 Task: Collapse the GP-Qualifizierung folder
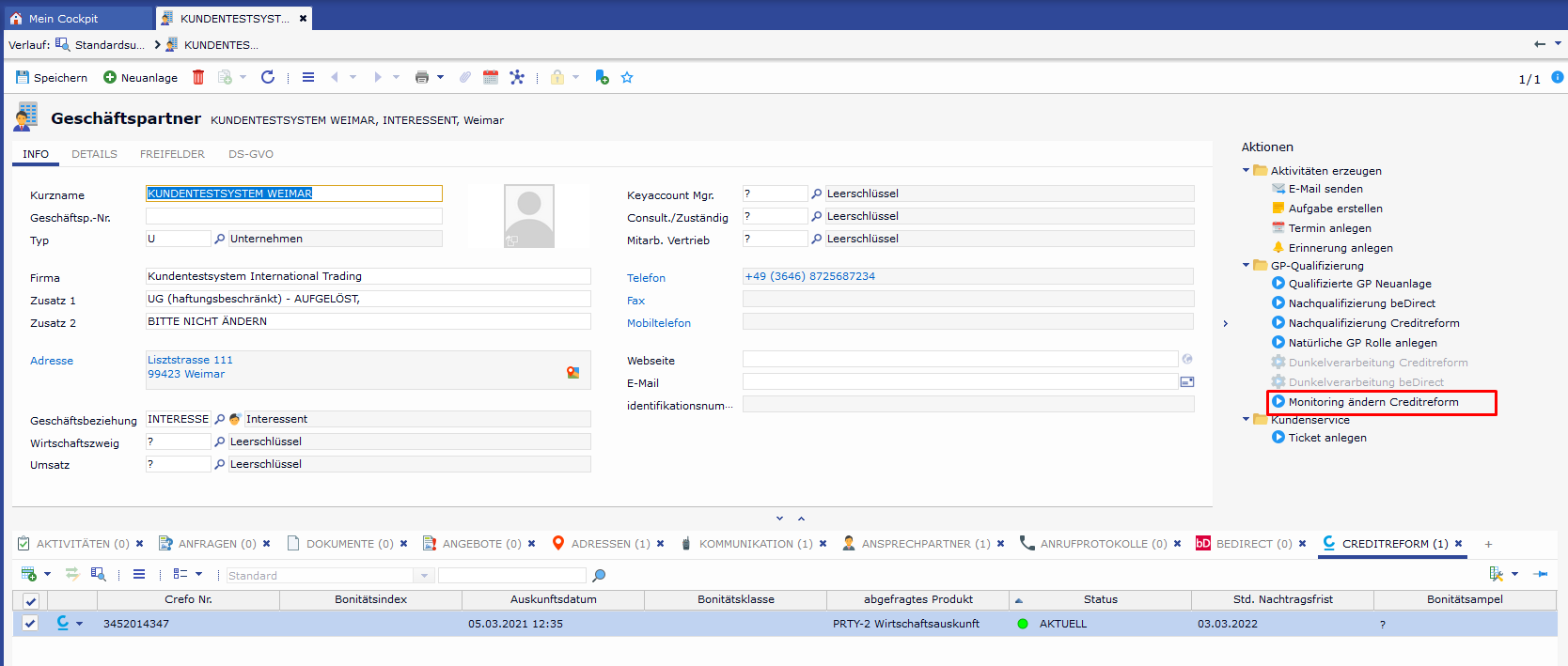point(1247,266)
